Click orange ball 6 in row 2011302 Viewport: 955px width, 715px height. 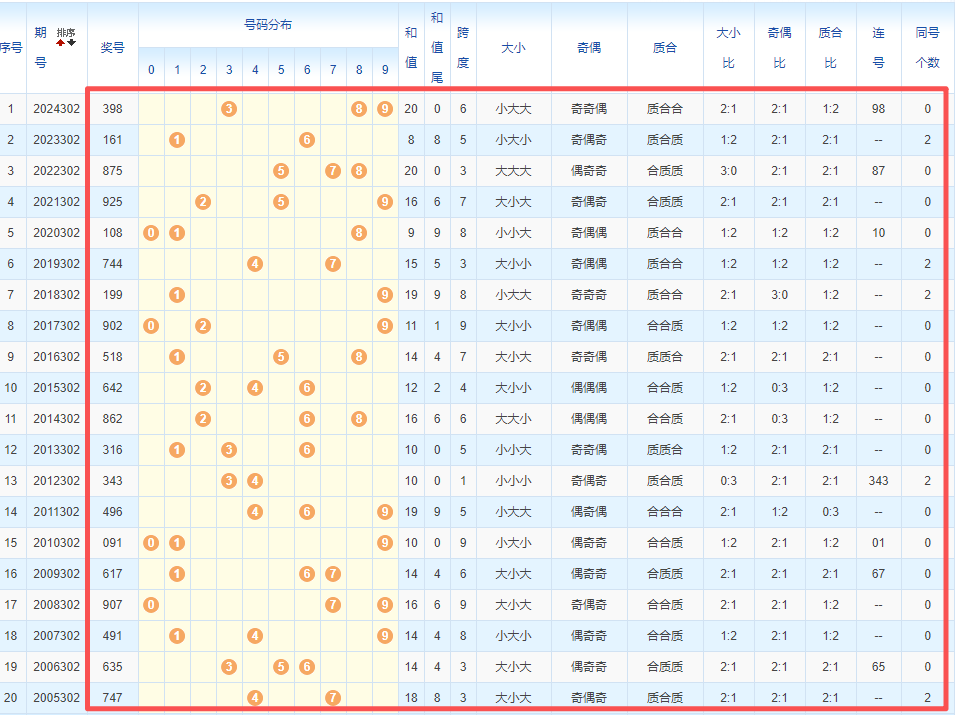307,512
